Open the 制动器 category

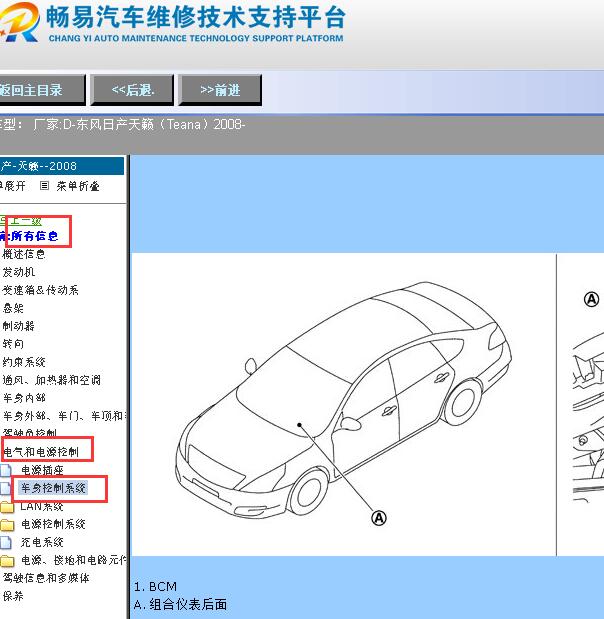(19, 326)
